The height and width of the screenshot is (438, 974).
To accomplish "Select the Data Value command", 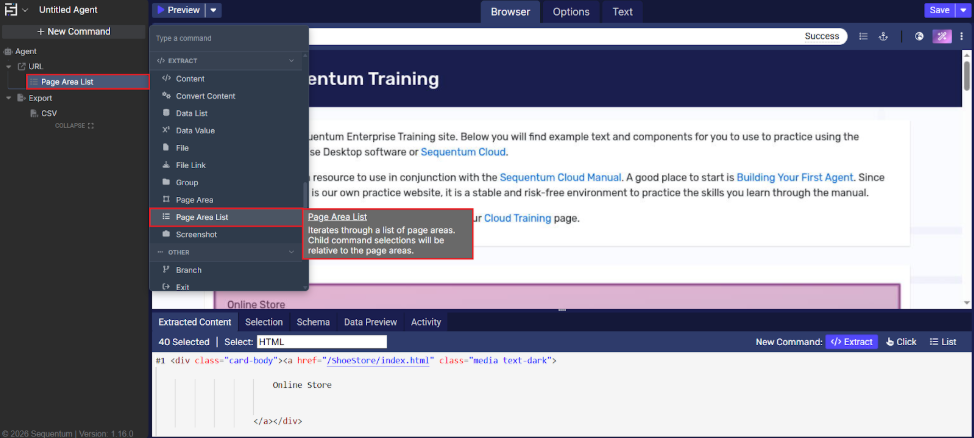I will point(195,130).
